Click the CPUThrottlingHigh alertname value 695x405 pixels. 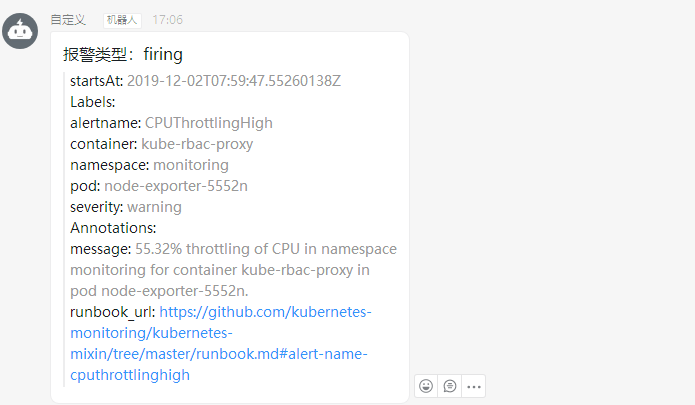(x=208, y=123)
